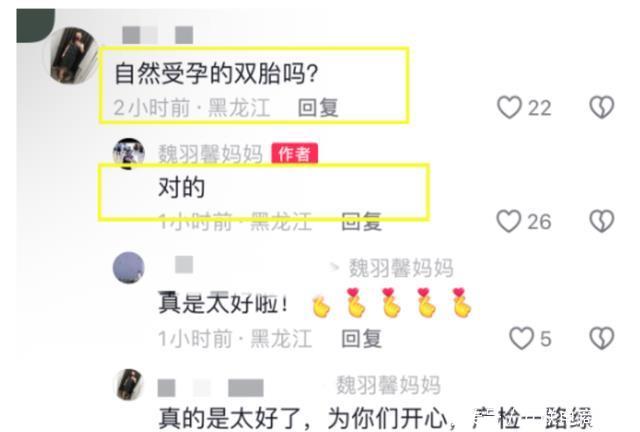Open 魏羽馨妈妈 mention above 真的是太好了
The width and height of the screenshot is (640, 432).
click(x=388, y=385)
